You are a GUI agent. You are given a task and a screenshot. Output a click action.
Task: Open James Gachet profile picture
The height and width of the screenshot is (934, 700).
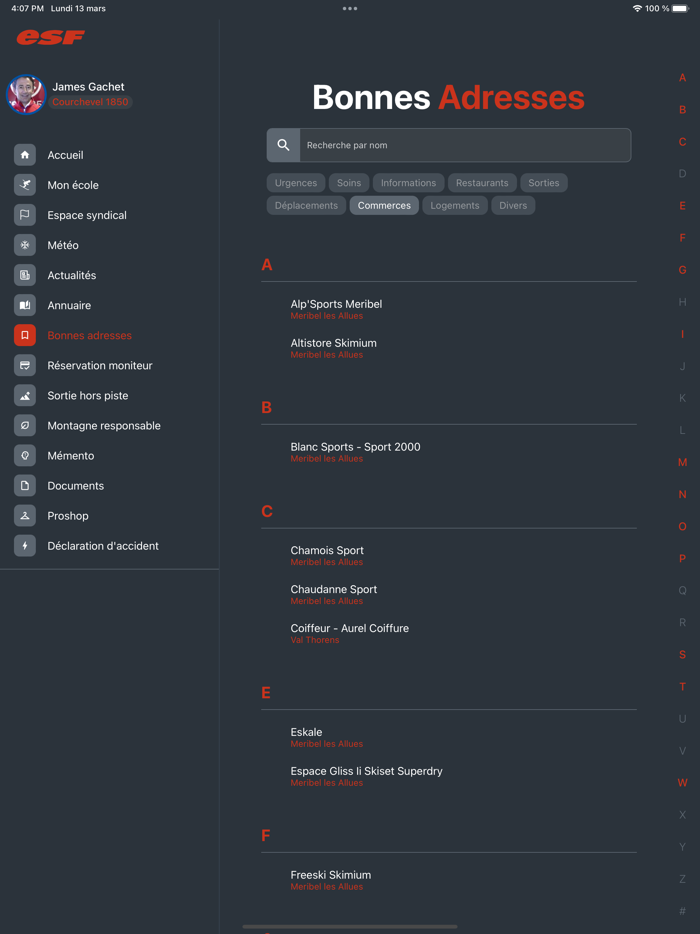[26, 94]
